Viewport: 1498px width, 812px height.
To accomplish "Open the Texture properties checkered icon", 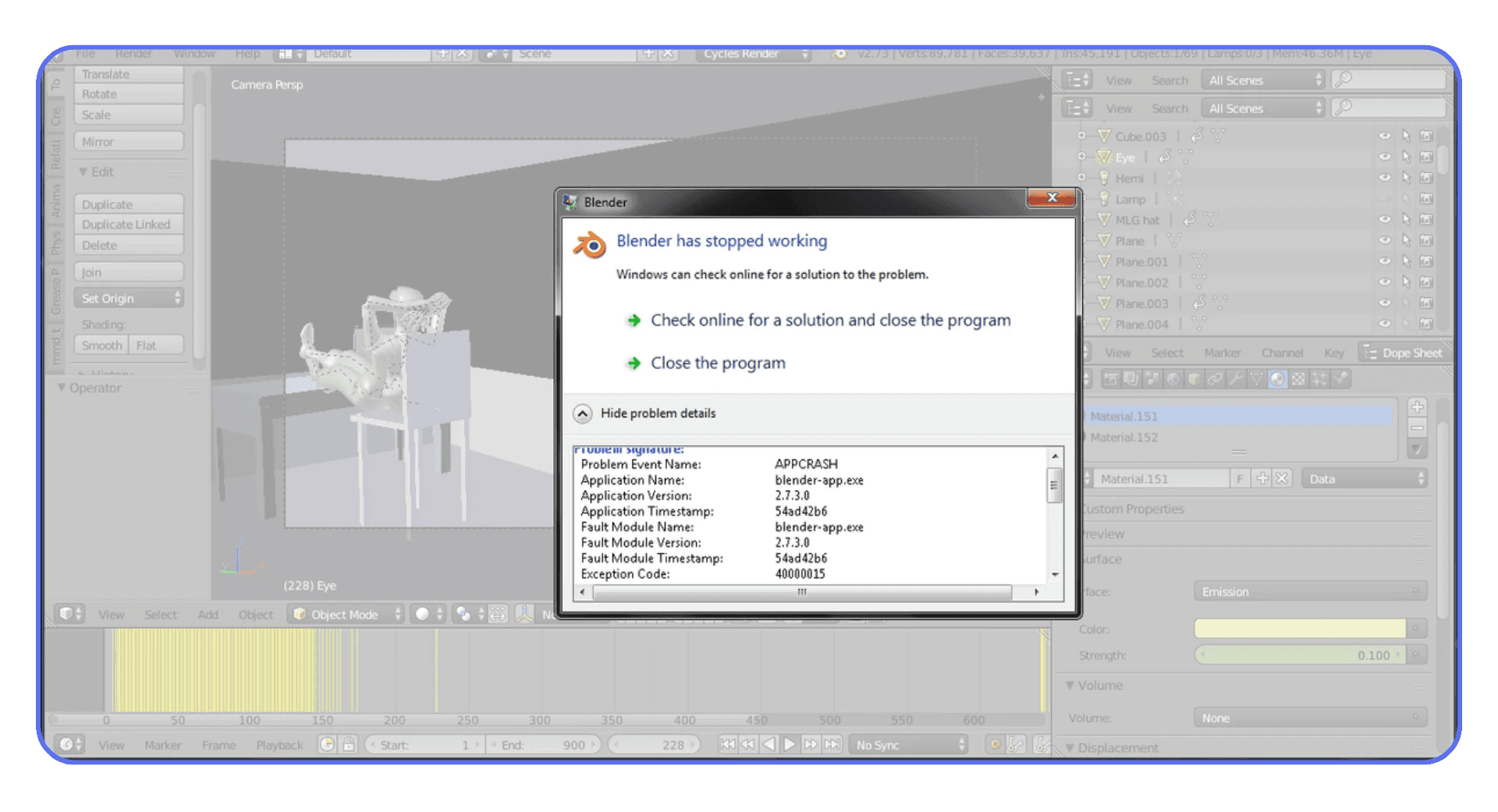I will click(1298, 378).
